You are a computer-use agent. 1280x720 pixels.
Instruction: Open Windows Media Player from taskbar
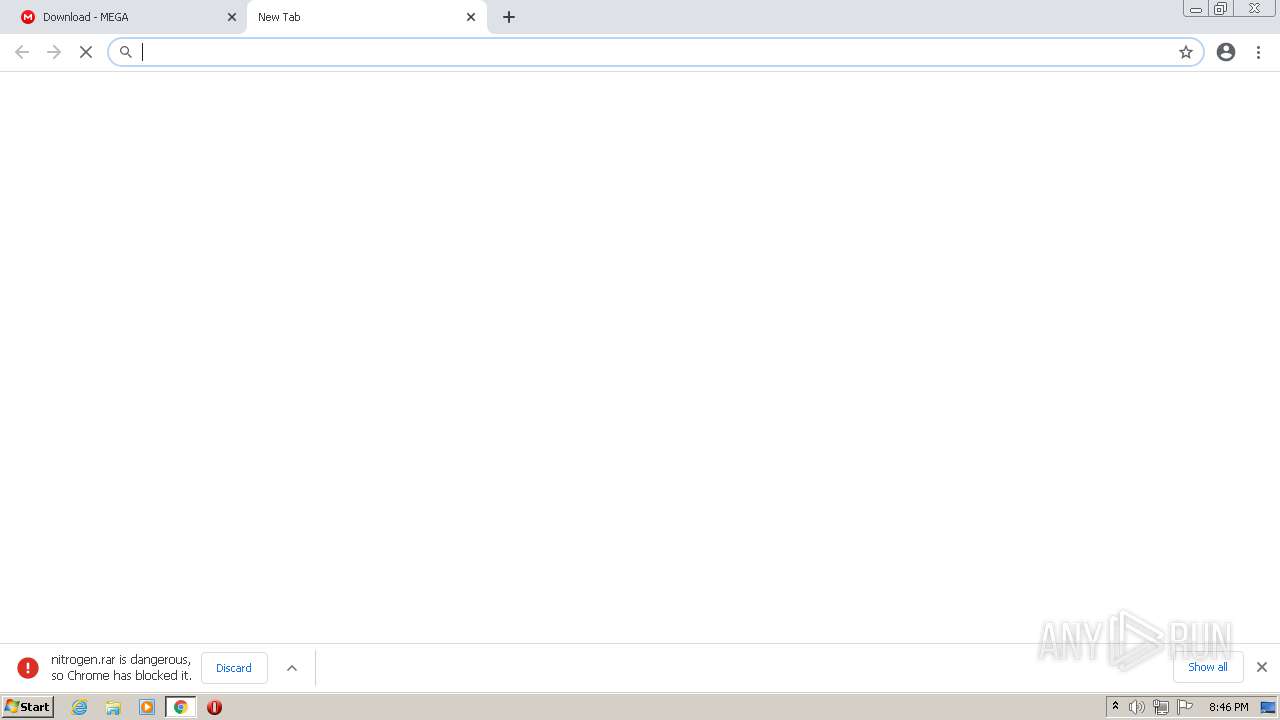point(147,707)
